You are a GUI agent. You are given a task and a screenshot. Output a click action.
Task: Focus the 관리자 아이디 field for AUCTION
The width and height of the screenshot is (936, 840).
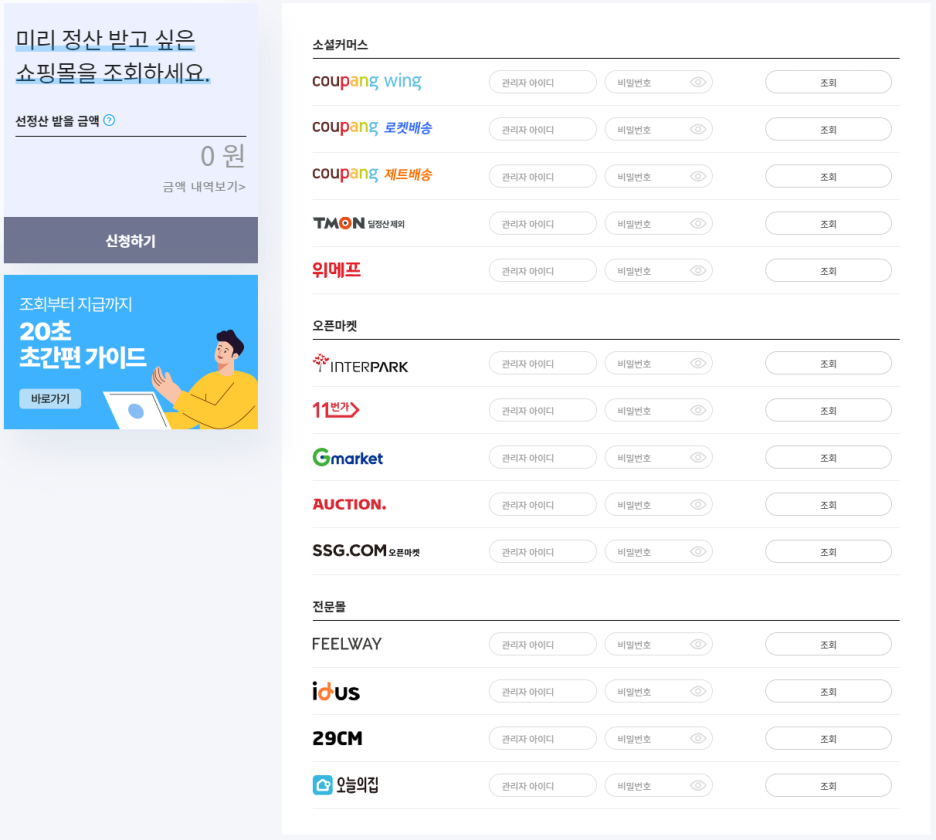tap(543, 505)
